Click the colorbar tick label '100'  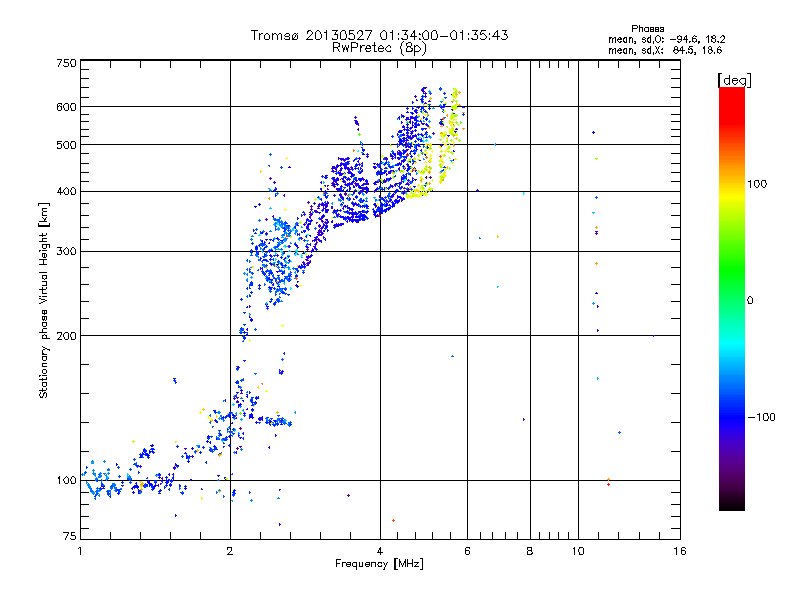pyautogui.click(x=757, y=184)
